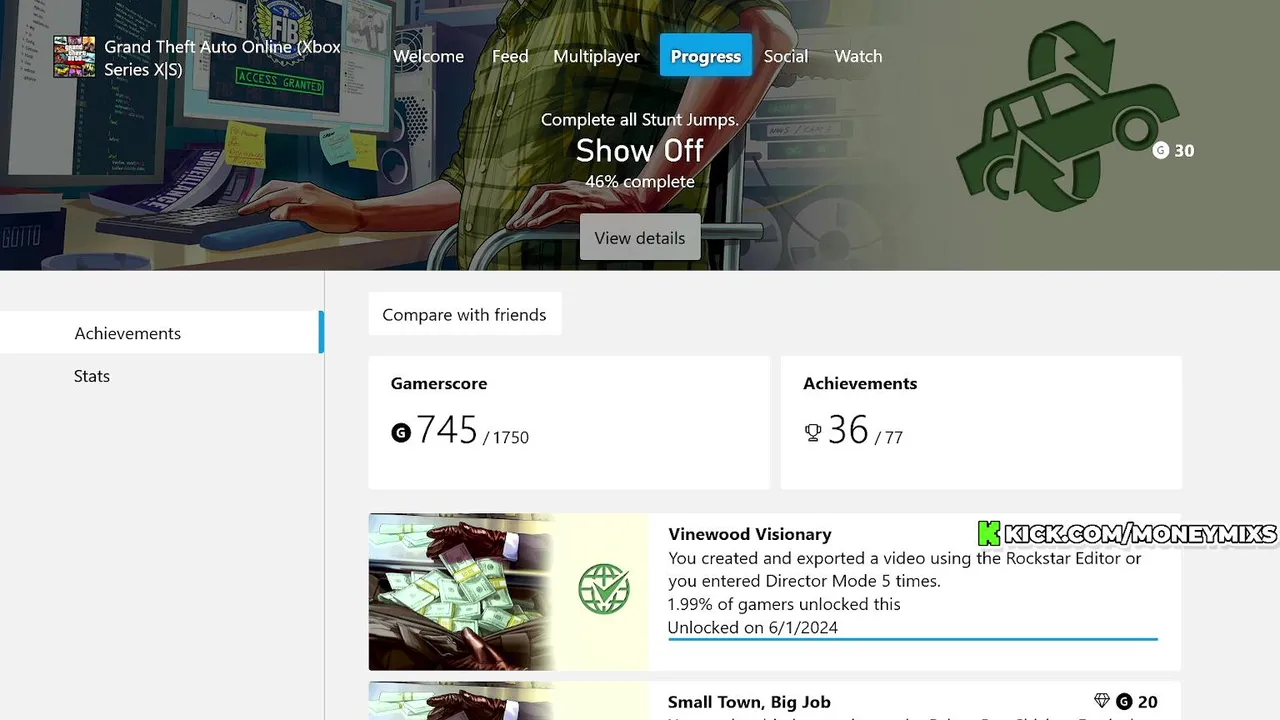
Task: Click the game title Grand Theft Auto Online
Action: click(x=222, y=58)
